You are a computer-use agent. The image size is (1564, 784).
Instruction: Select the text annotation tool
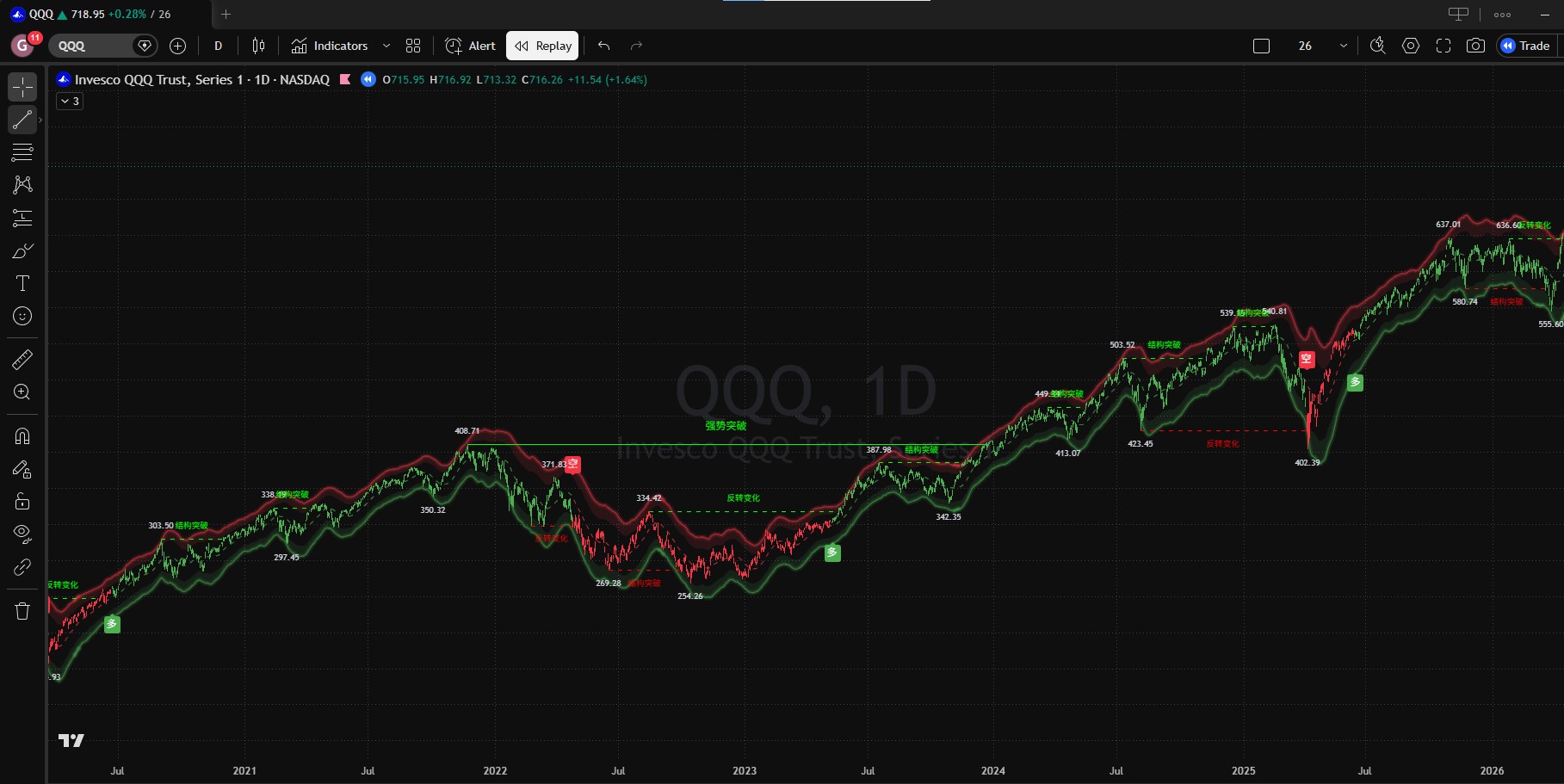click(x=22, y=283)
